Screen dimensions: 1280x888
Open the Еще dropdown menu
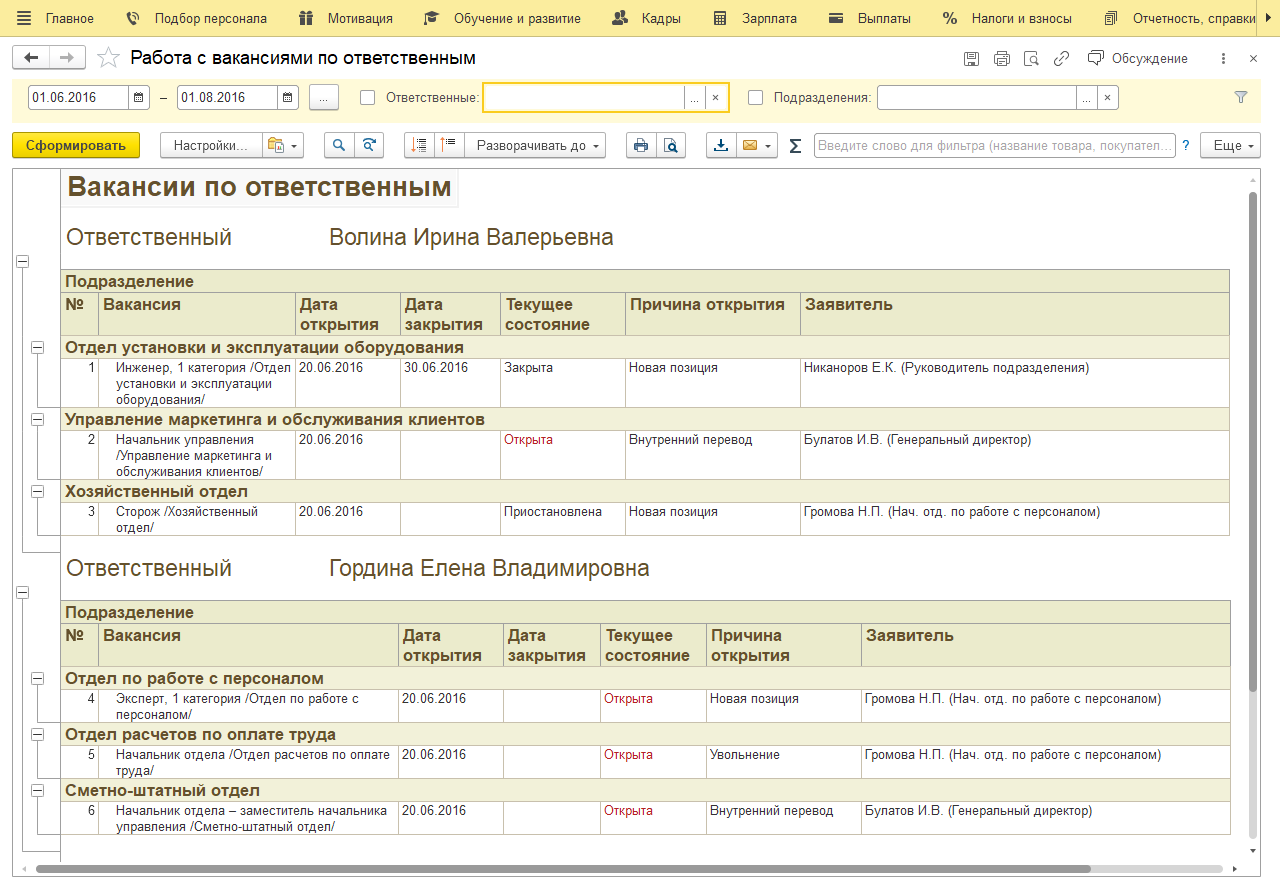pyautogui.click(x=1230, y=146)
